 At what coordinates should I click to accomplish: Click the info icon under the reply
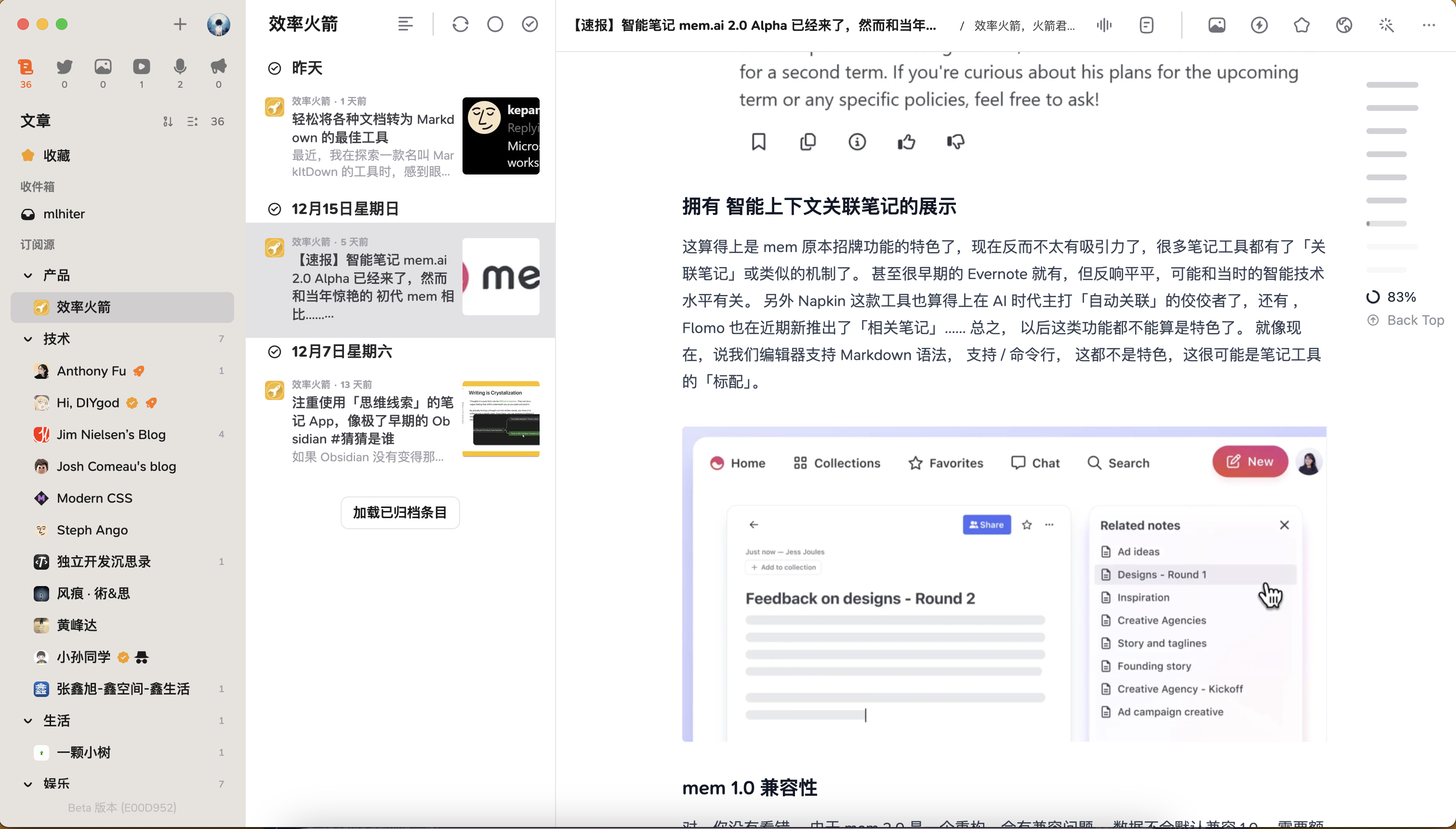pos(857,142)
